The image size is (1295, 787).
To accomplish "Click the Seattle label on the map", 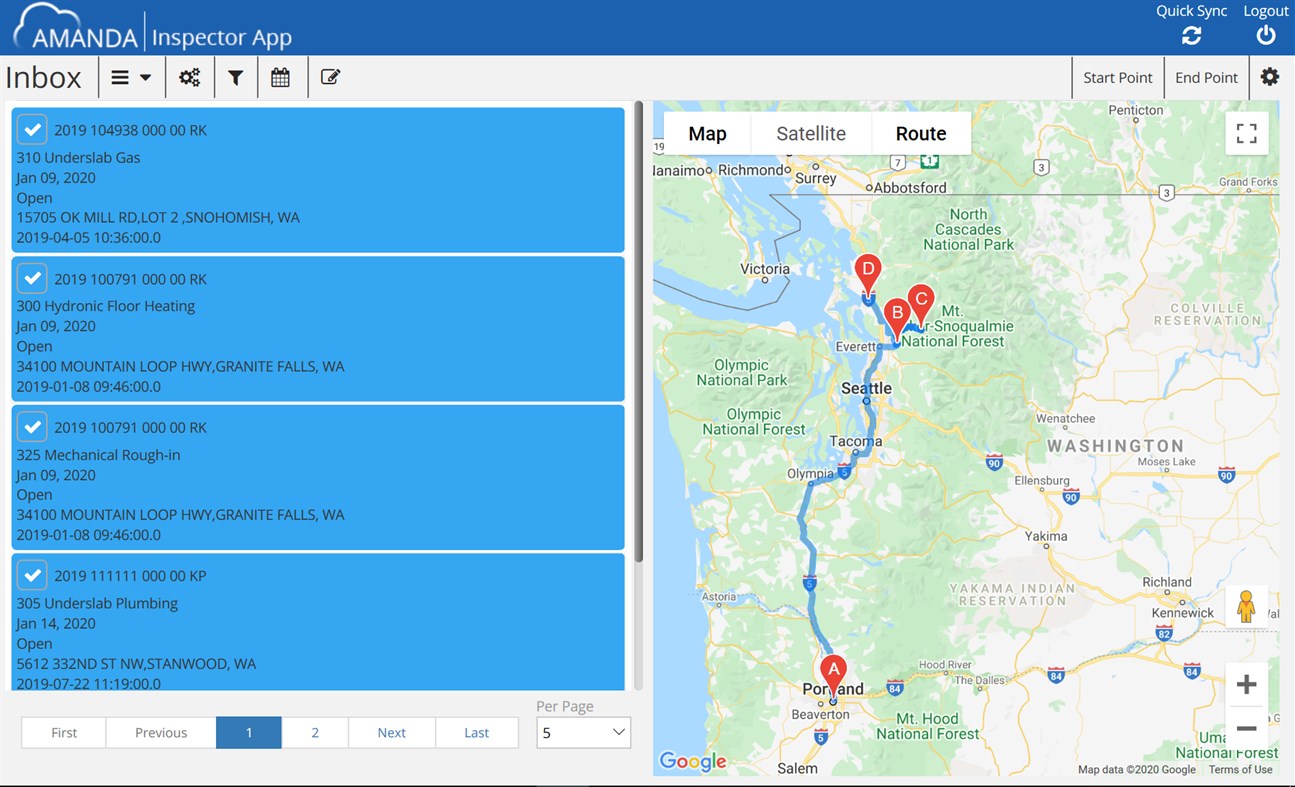I will [x=866, y=388].
